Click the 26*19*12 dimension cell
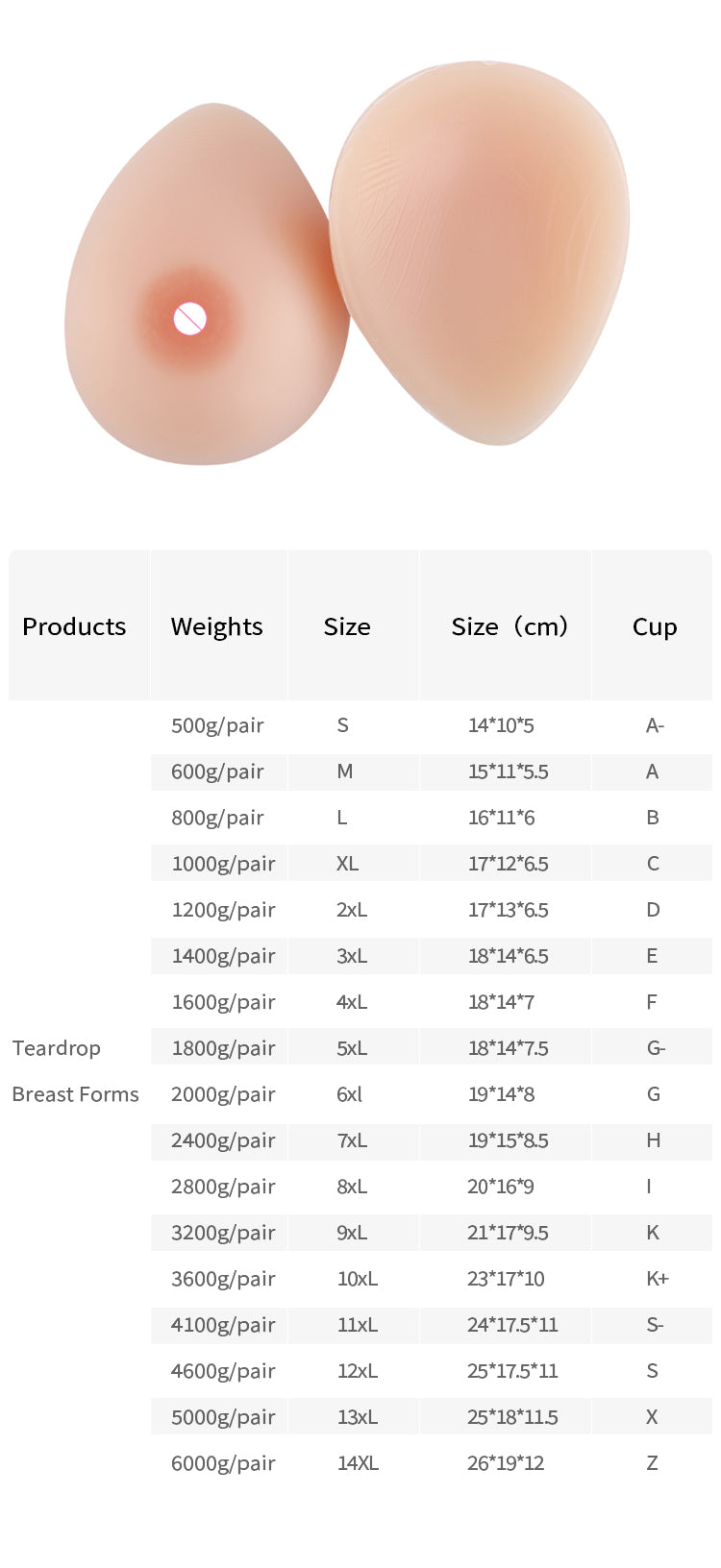This screenshot has width=721, height=1568. click(x=506, y=1463)
